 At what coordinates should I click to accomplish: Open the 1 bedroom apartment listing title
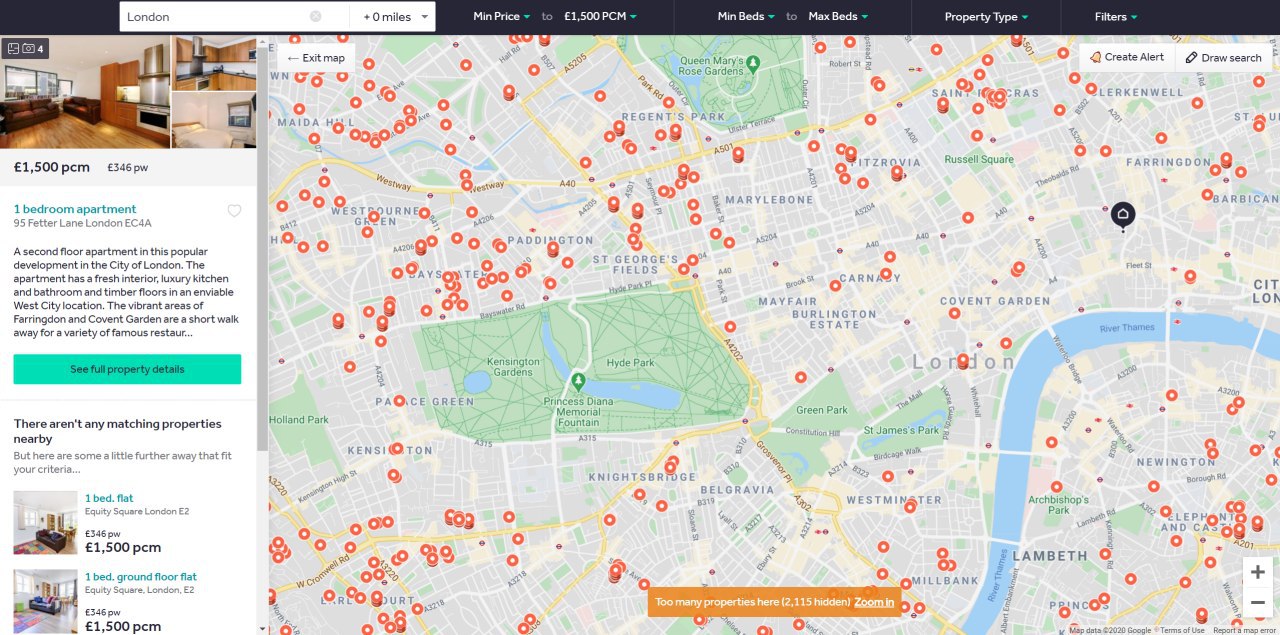tap(75, 209)
